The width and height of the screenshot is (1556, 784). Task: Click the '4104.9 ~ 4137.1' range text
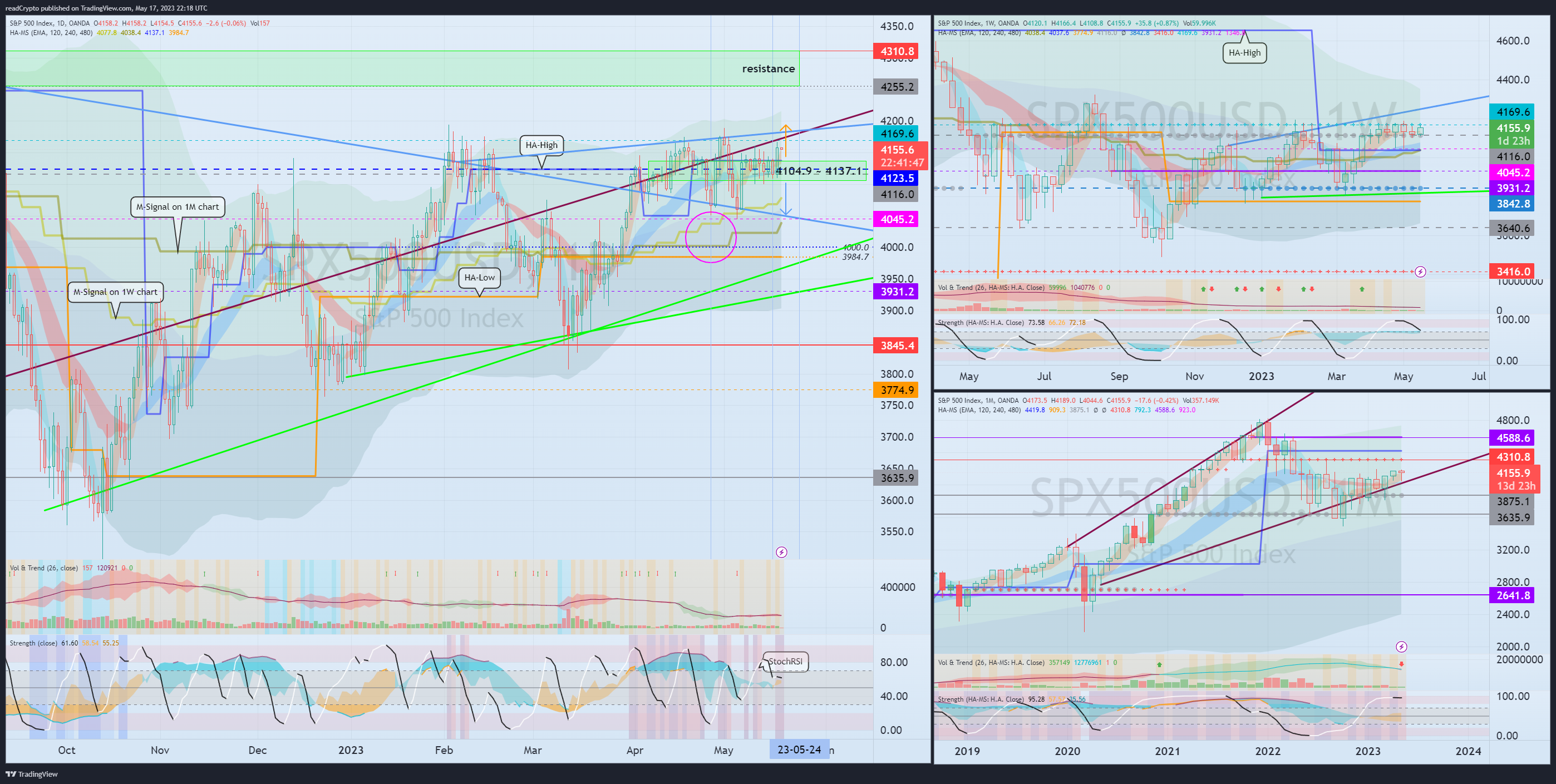[x=819, y=171]
